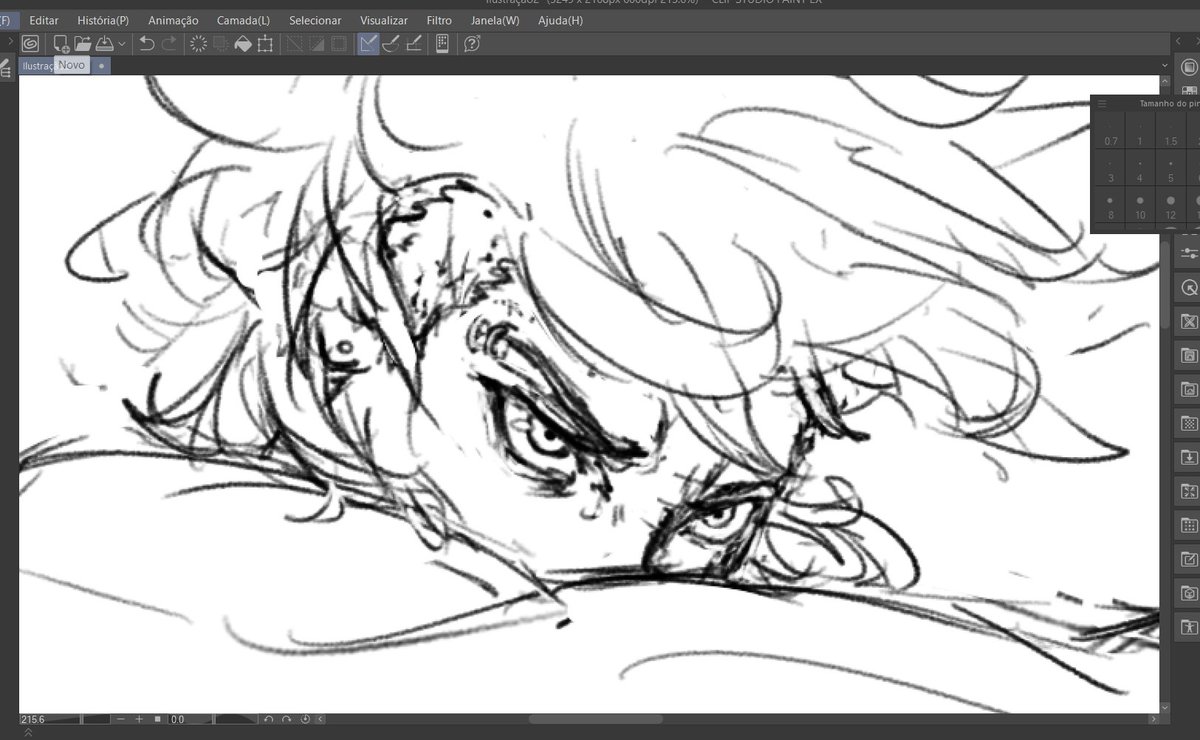The height and width of the screenshot is (740, 1200).
Task: Open the Visualizar menu
Action: 384,20
